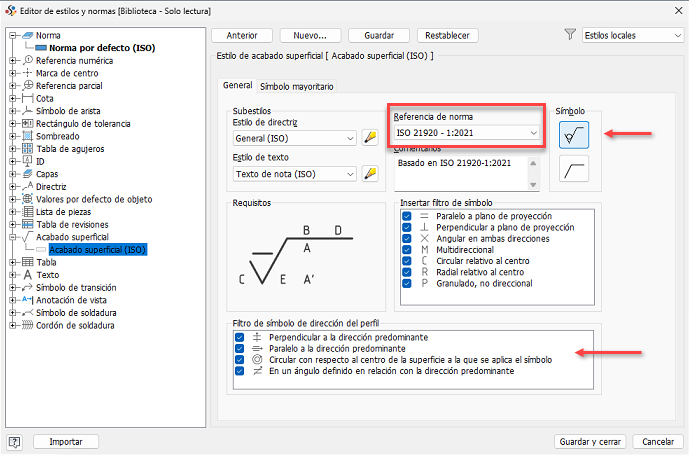The image size is (689, 455).
Task: Click the Guardar button
Action: click(x=379, y=36)
